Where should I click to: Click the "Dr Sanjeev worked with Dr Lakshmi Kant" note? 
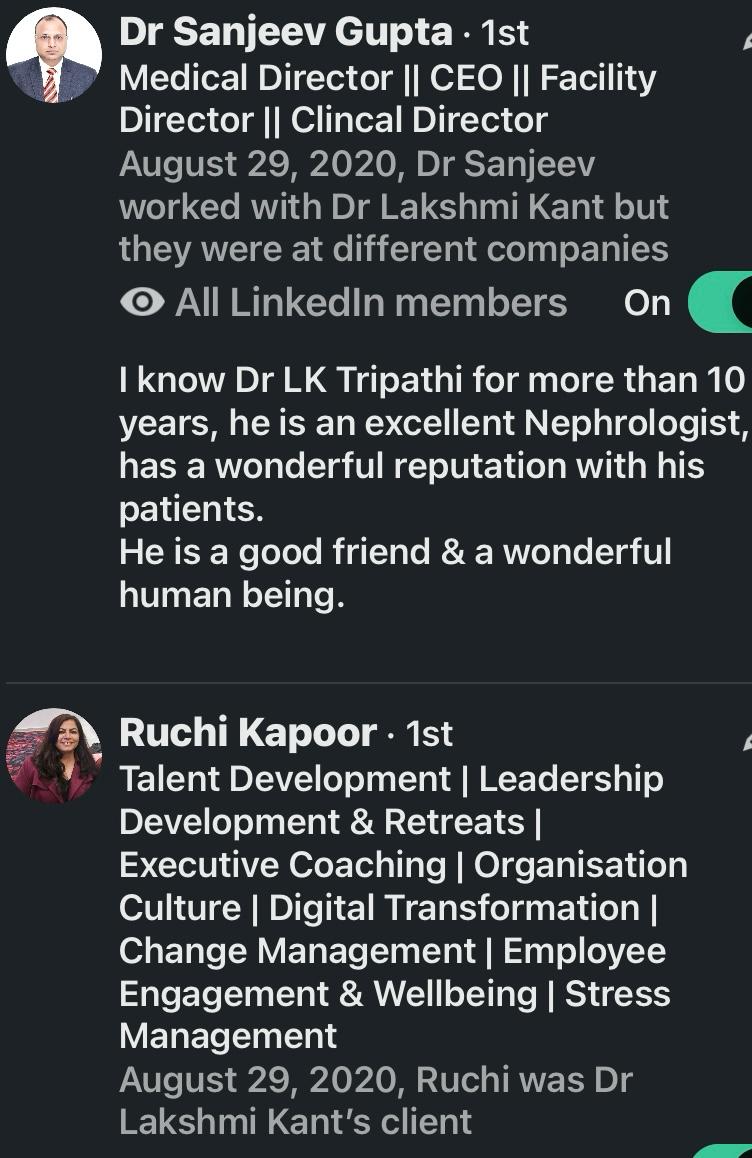pyautogui.click(x=393, y=206)
